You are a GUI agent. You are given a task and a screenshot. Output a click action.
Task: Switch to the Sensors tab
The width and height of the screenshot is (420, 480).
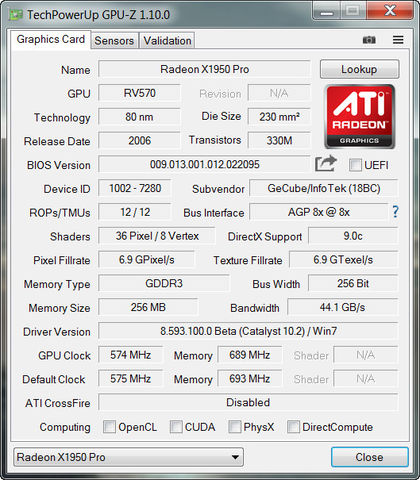(x=114, y=41)
